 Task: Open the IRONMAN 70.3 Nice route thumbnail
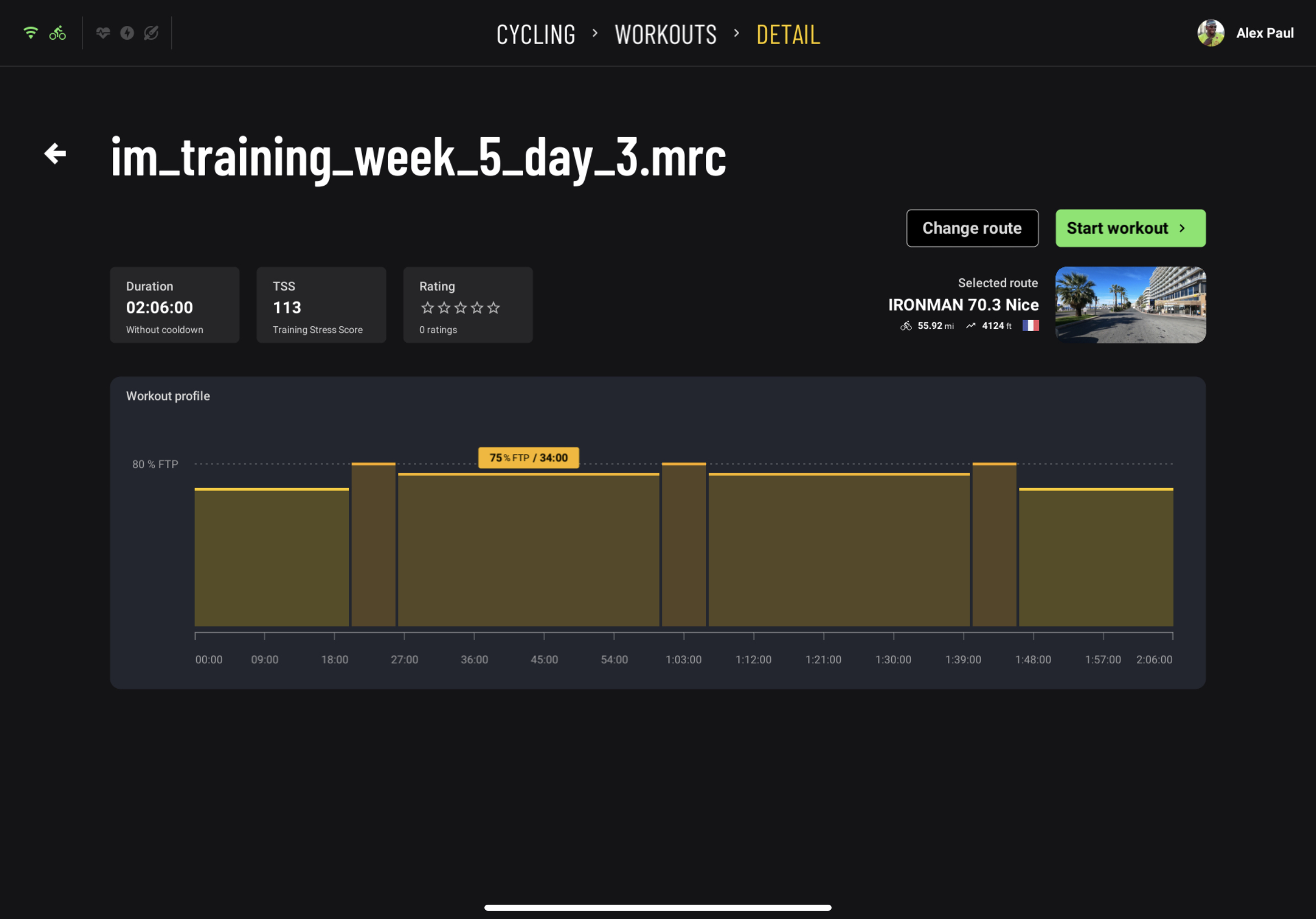1130,305
